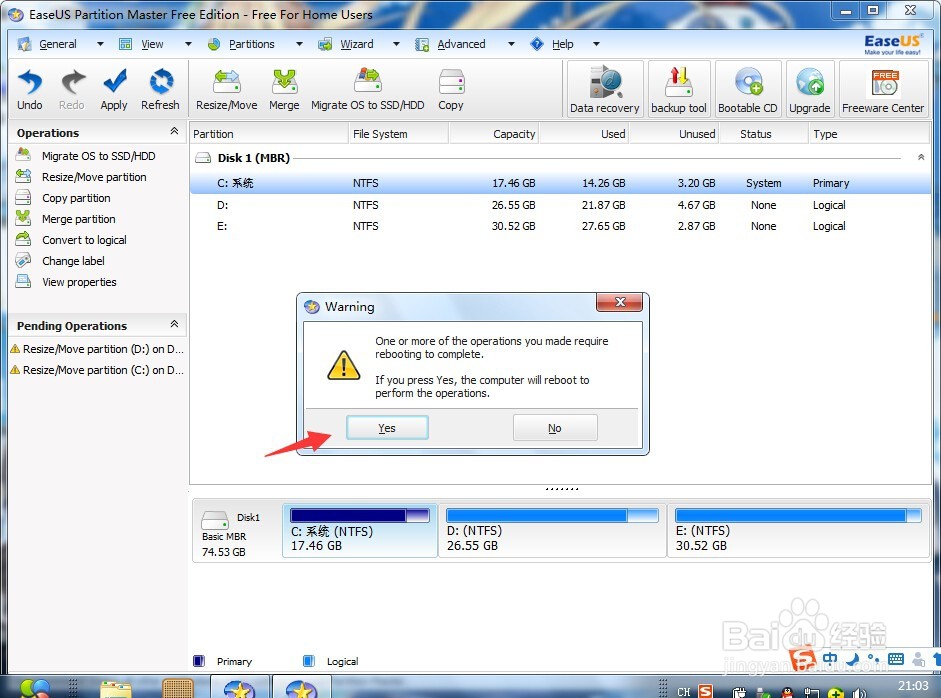The image size is (941, 698).
Task: Decline reboot with the No button
Action: point(555,428)
